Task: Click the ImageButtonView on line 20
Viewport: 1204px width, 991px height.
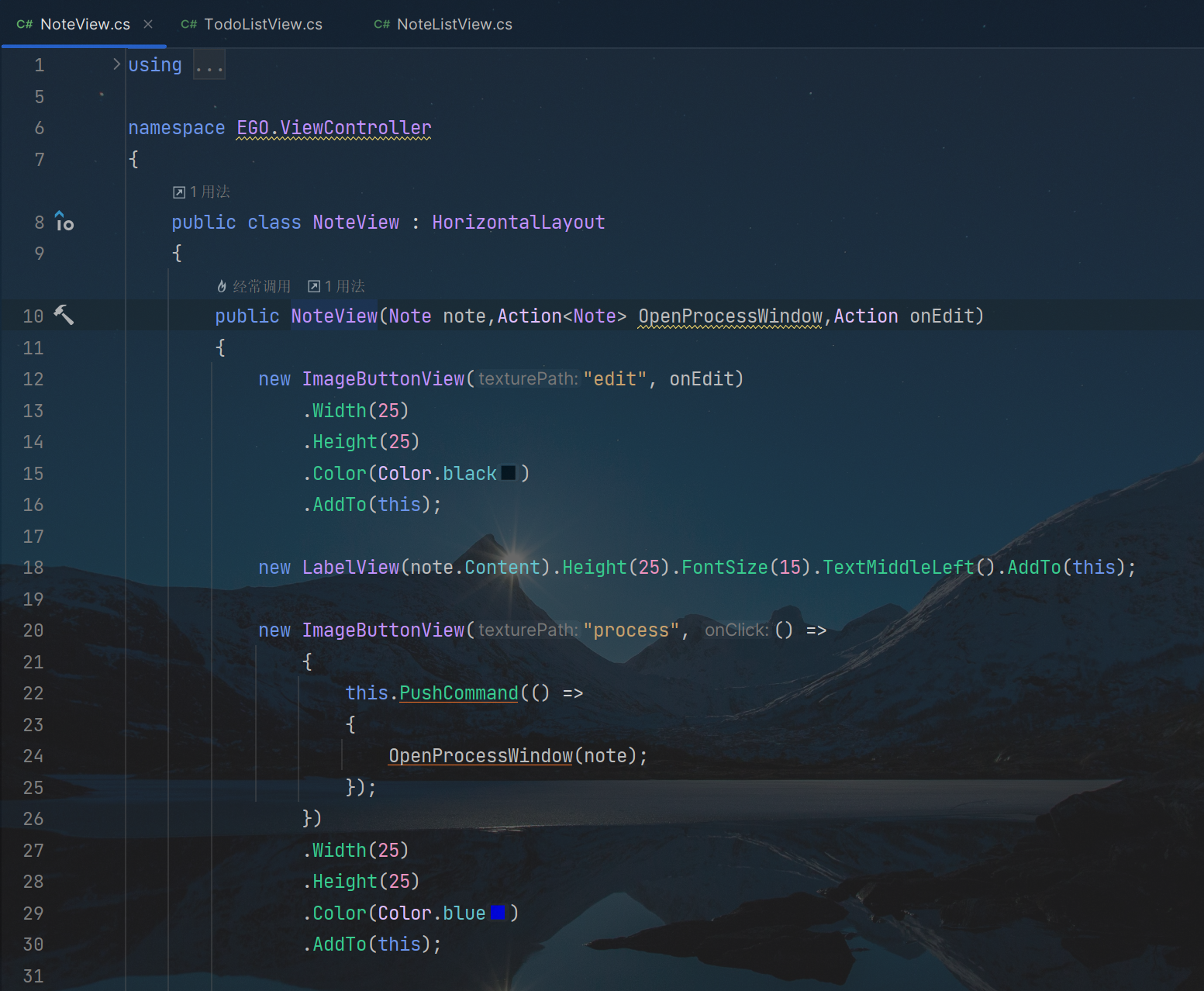Action: tap(383, 630)
